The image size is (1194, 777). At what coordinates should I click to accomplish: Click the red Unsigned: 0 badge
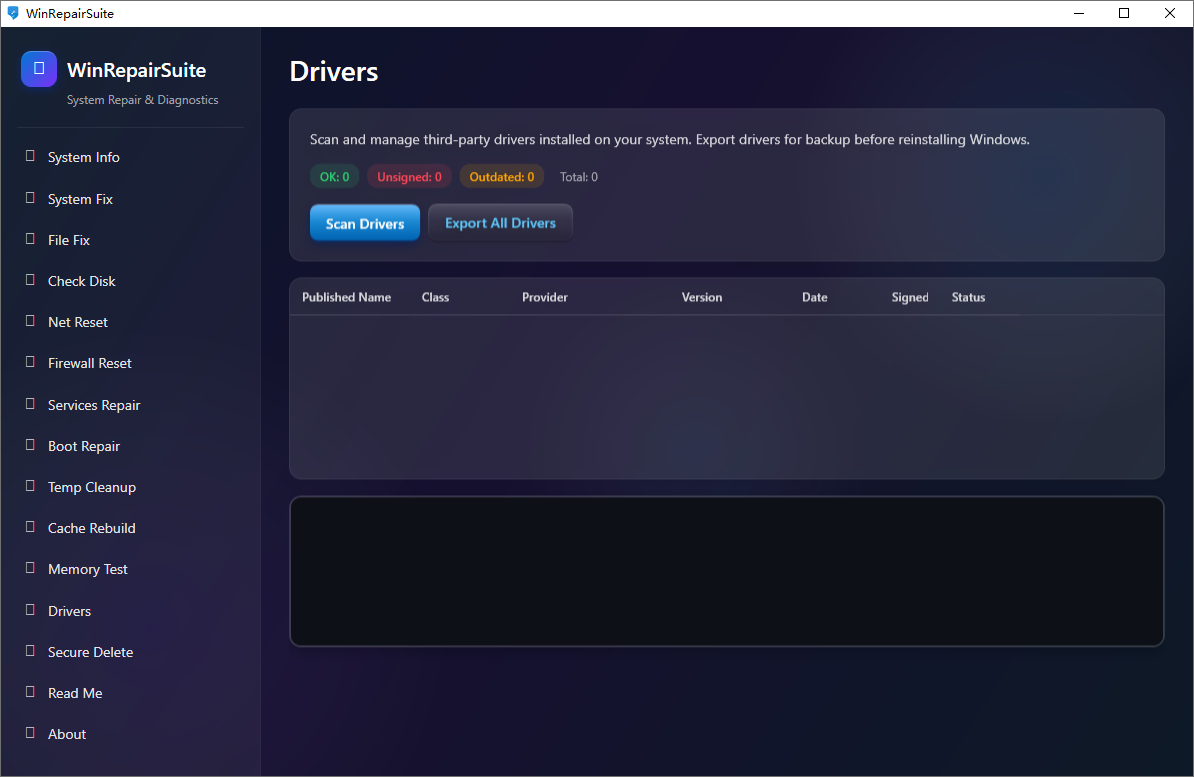409,177
